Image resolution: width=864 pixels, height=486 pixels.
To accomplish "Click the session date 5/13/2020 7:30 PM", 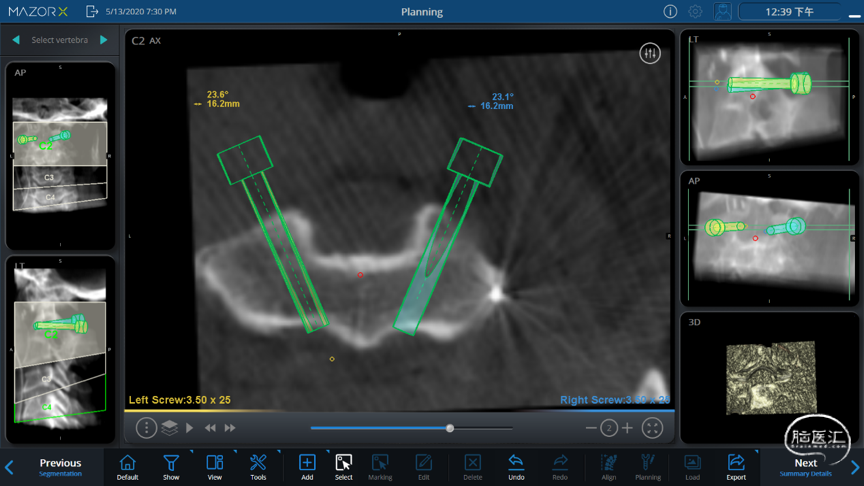I will tap(141, 12).
